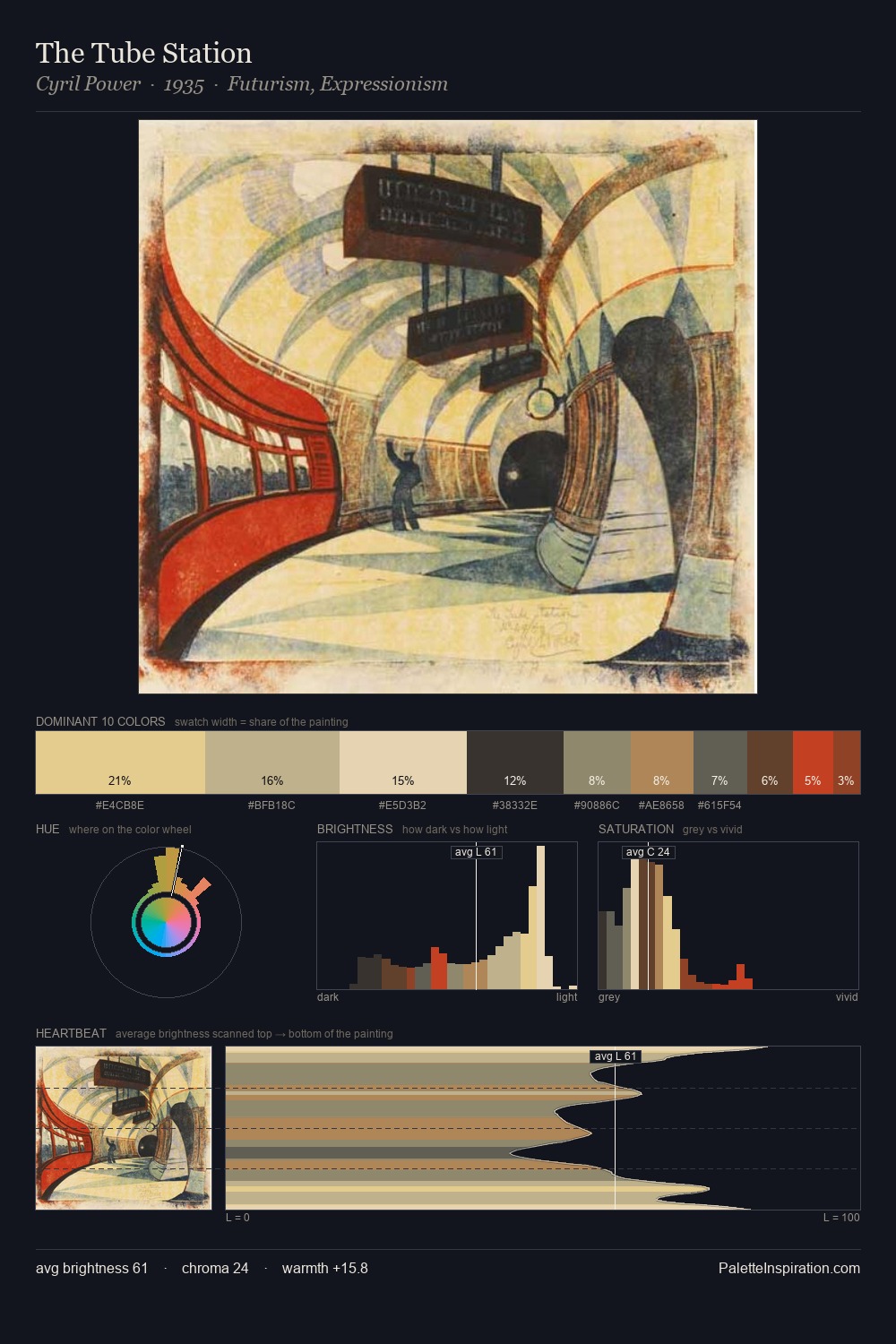This screenshot has width=896, height=1344.
Task: Click the "average brightness scanned top → bottom" caption
Action: [254, 1034]
